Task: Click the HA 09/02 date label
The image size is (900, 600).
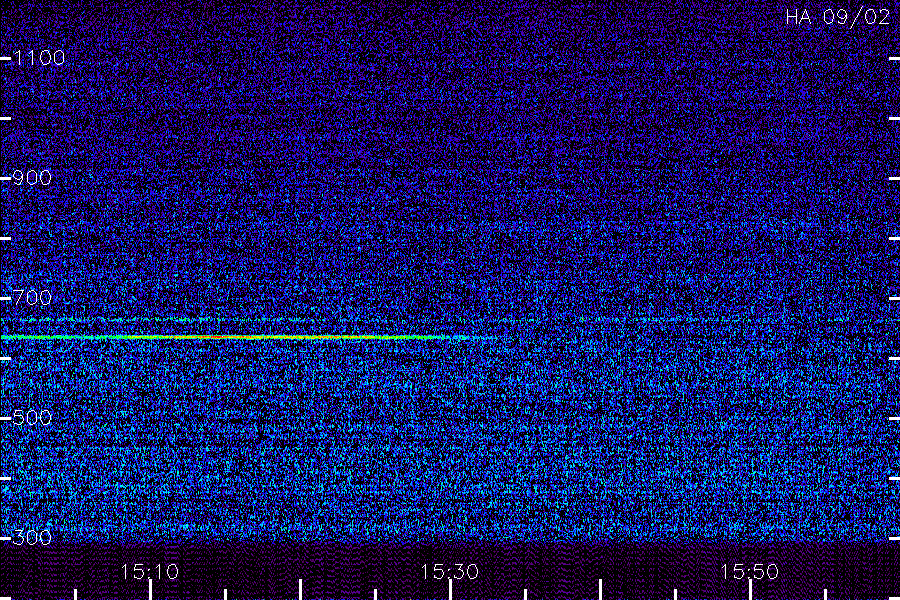Action: point(837,17)
